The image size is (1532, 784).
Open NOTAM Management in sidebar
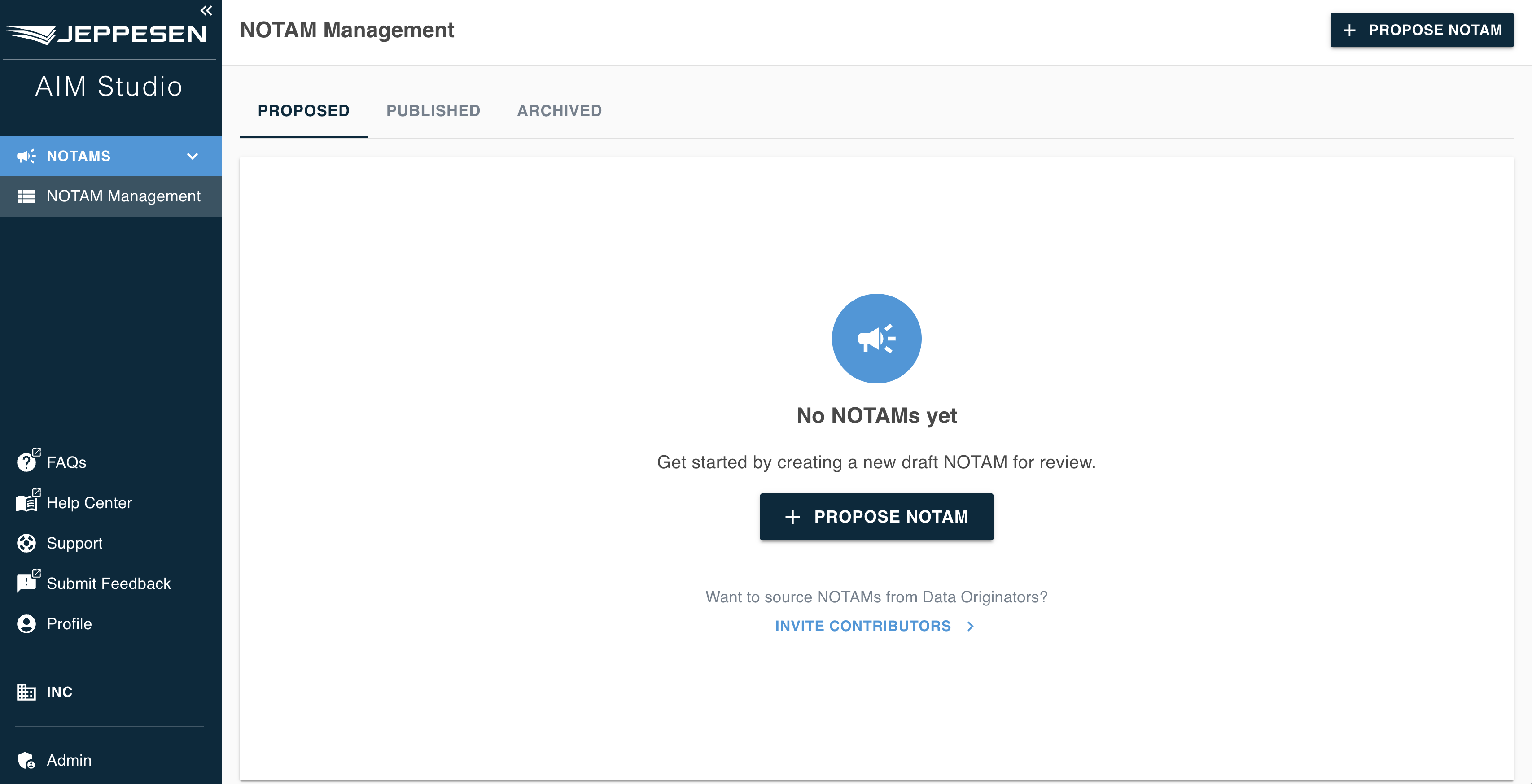point(111,196)
